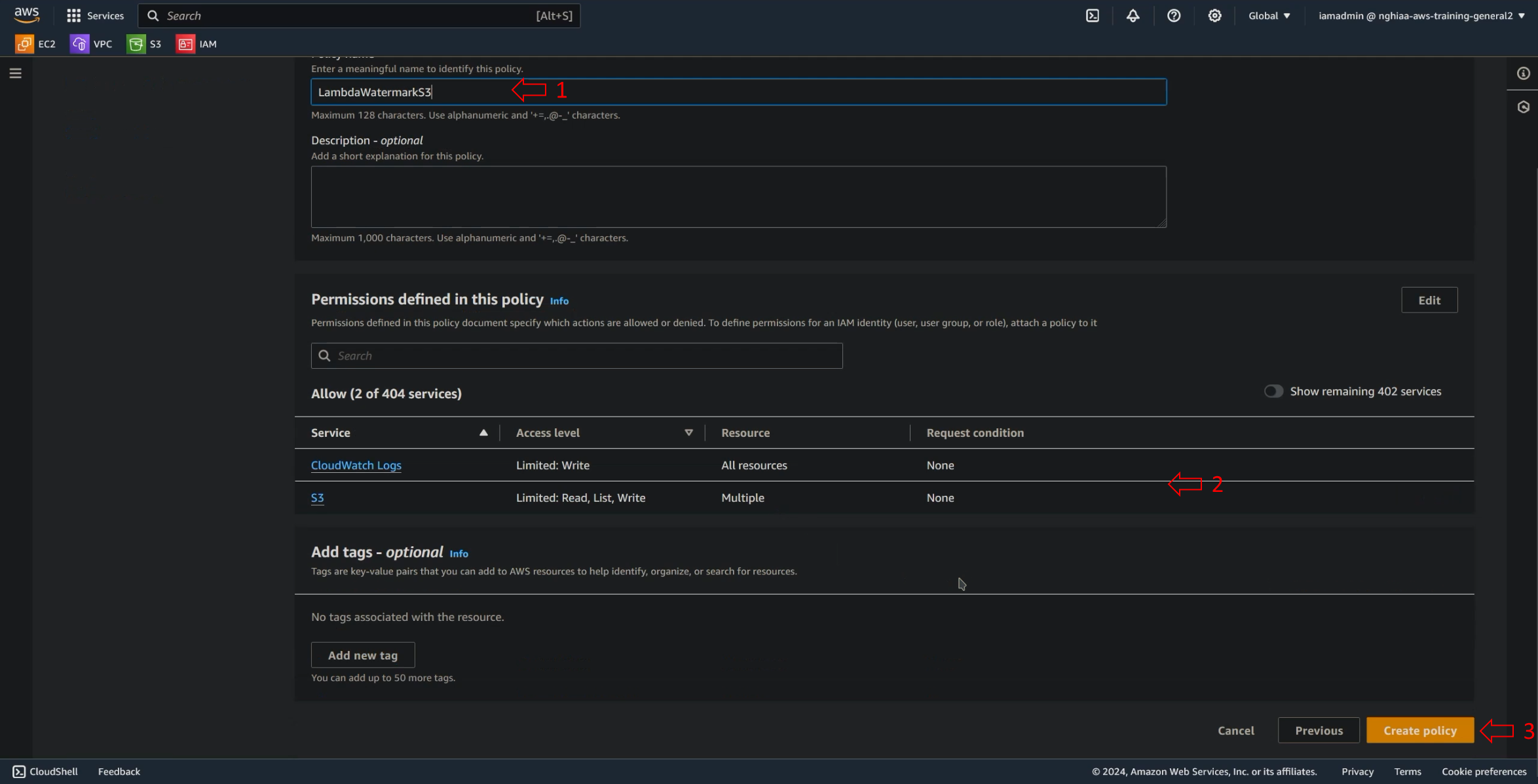Toggle Show remaining 402 services
Viewport: 1538px width, 784px height.
(1273, 391)
